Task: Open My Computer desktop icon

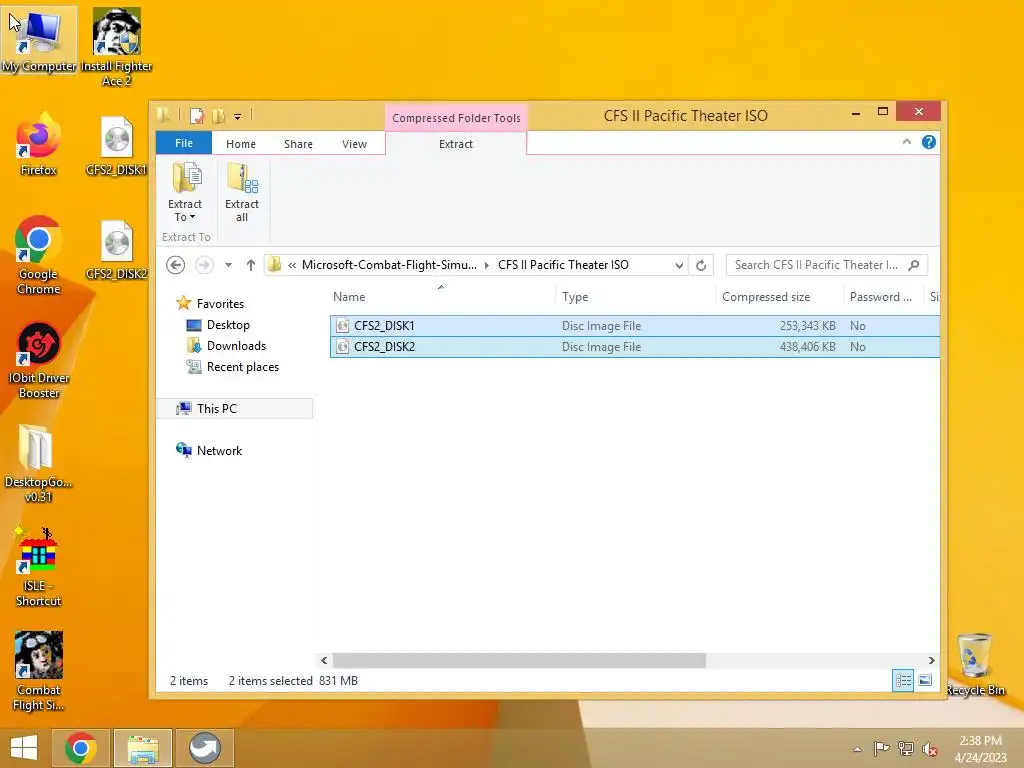Action: [39, 39]
